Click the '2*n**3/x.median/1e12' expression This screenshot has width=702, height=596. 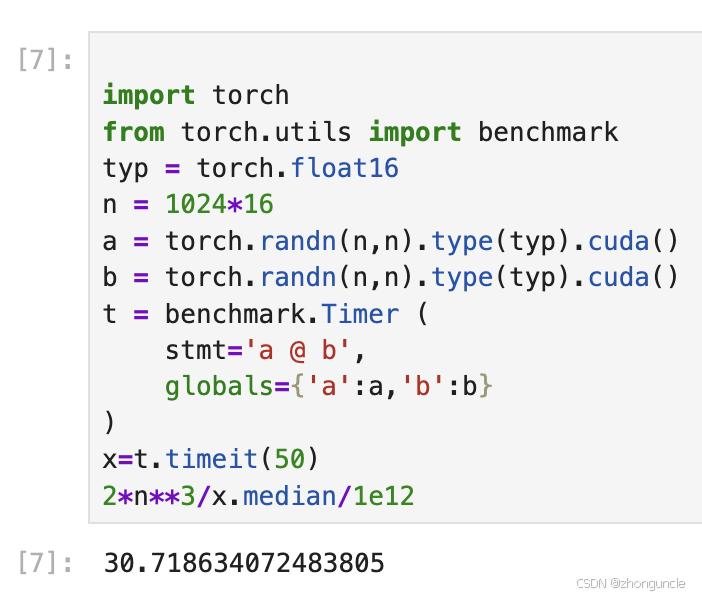pos(258,496)
